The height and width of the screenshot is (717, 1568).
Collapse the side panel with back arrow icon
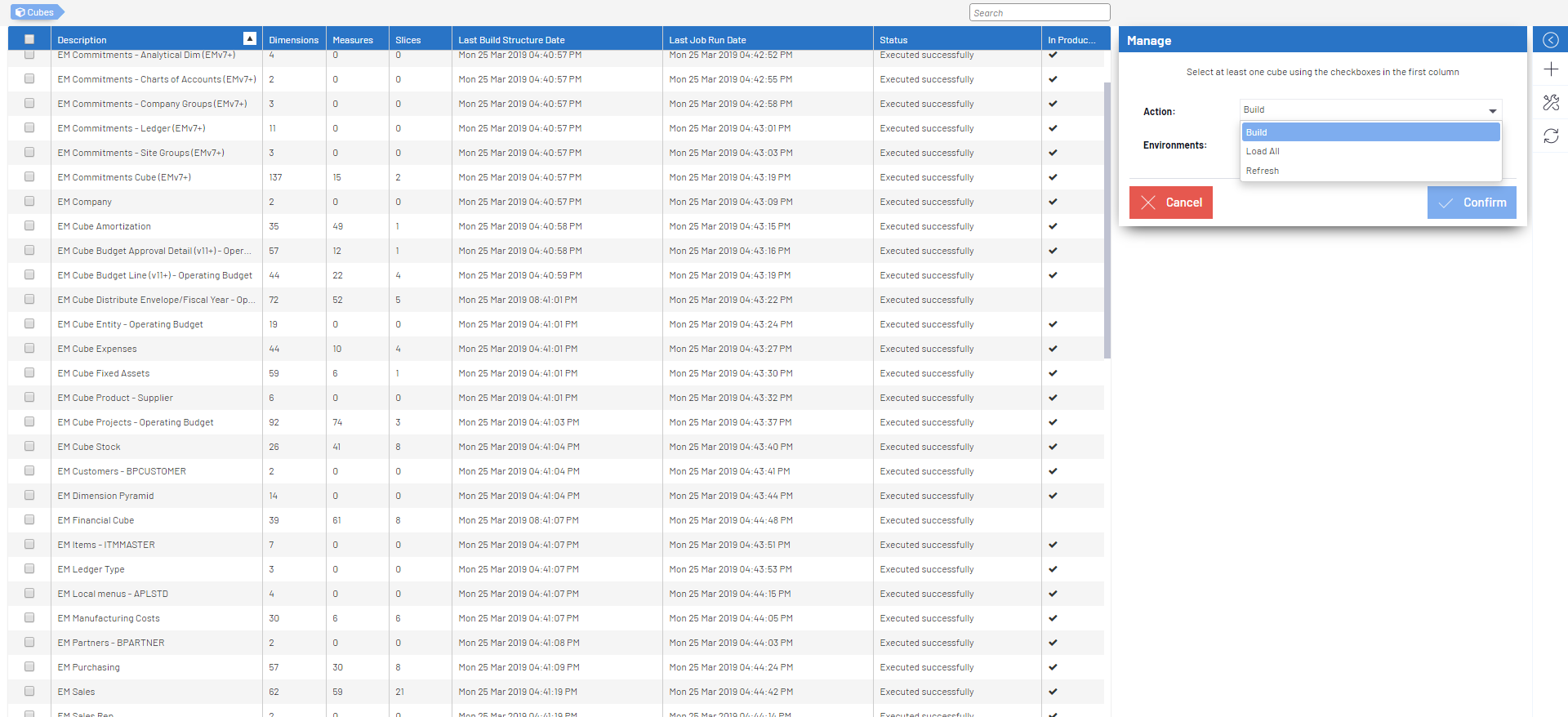point(1550,40)
